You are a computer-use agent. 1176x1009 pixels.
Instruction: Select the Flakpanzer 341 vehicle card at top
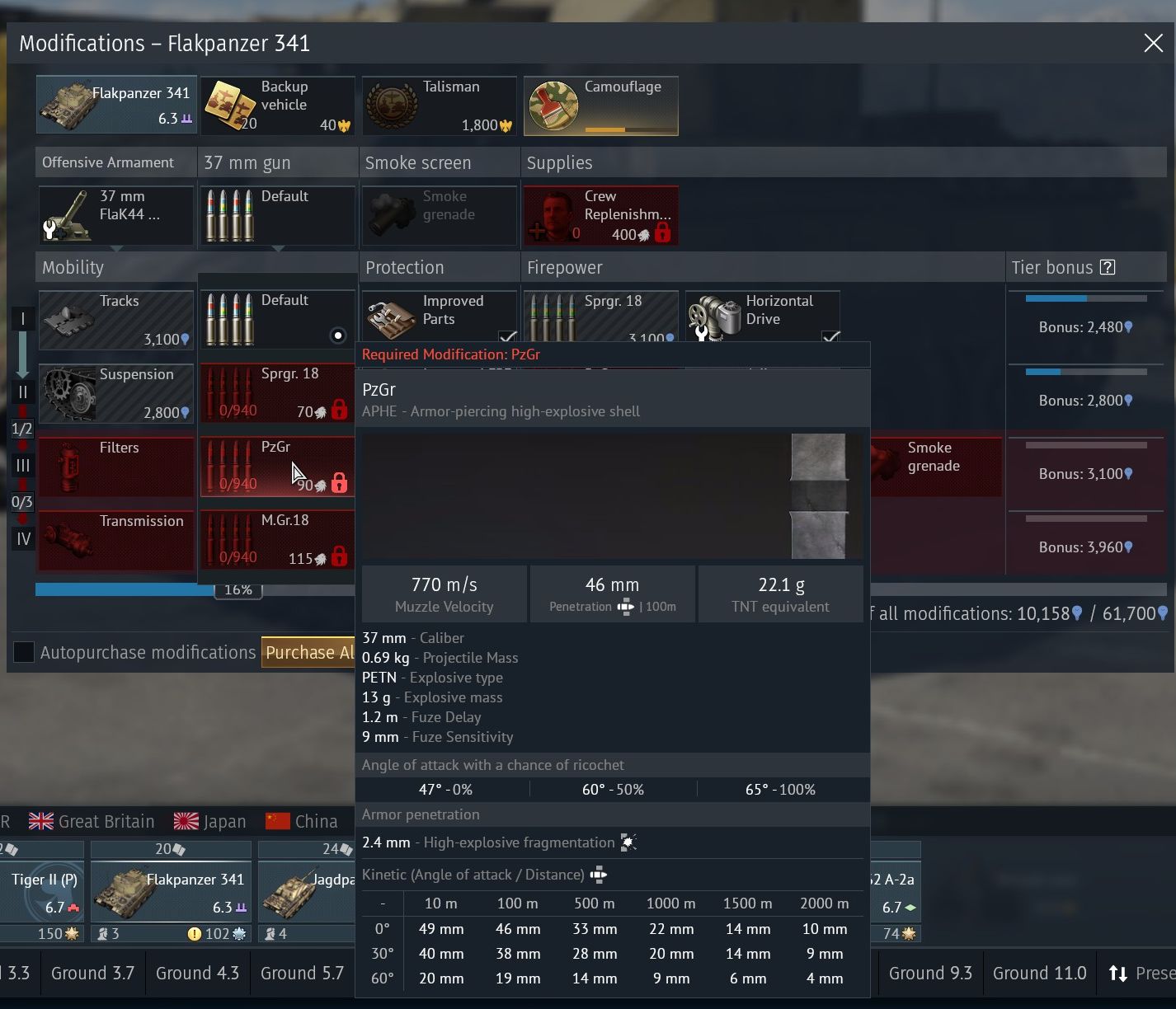[x=115, y=106]
